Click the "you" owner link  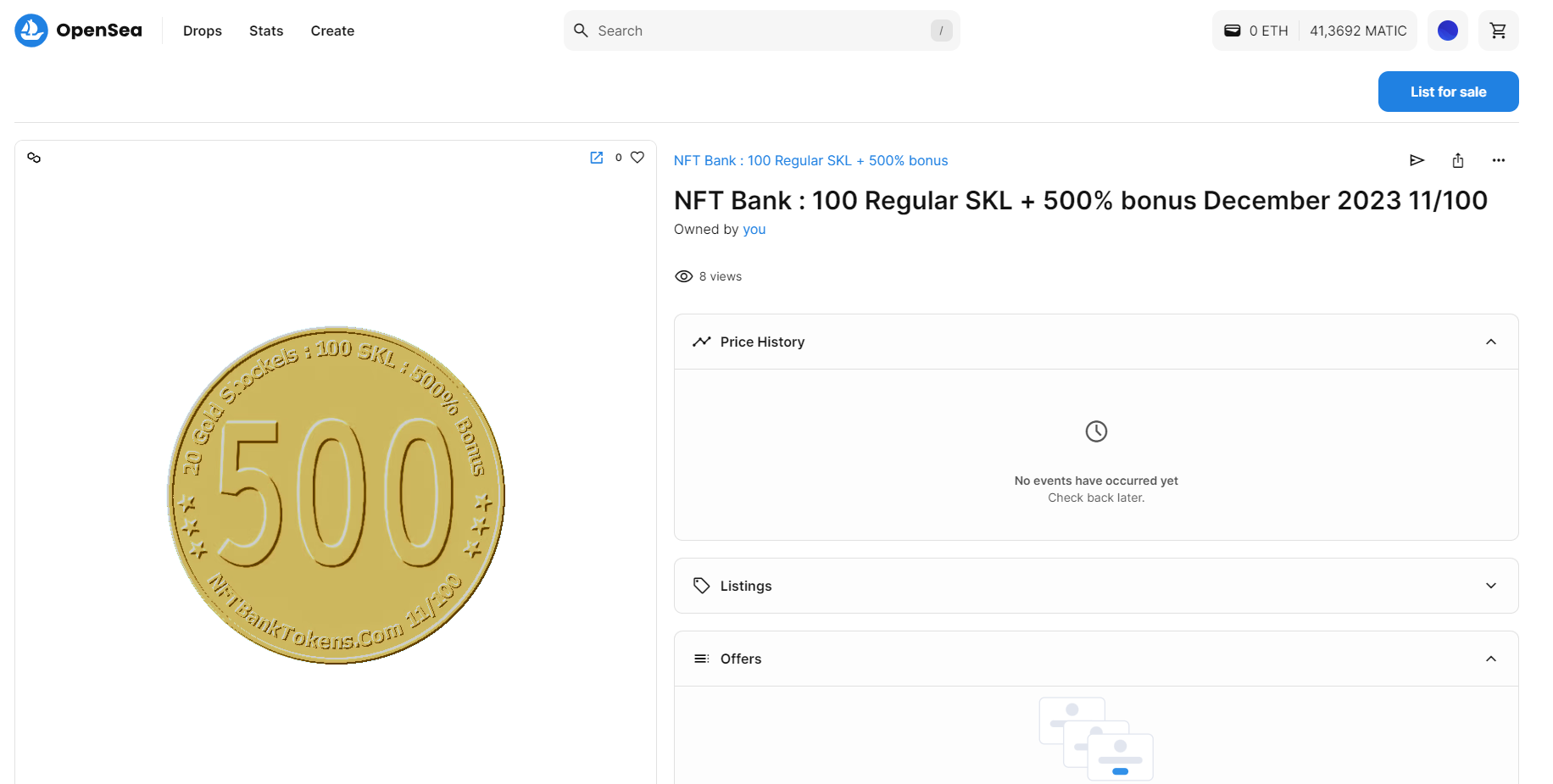(x=754, y=229)
